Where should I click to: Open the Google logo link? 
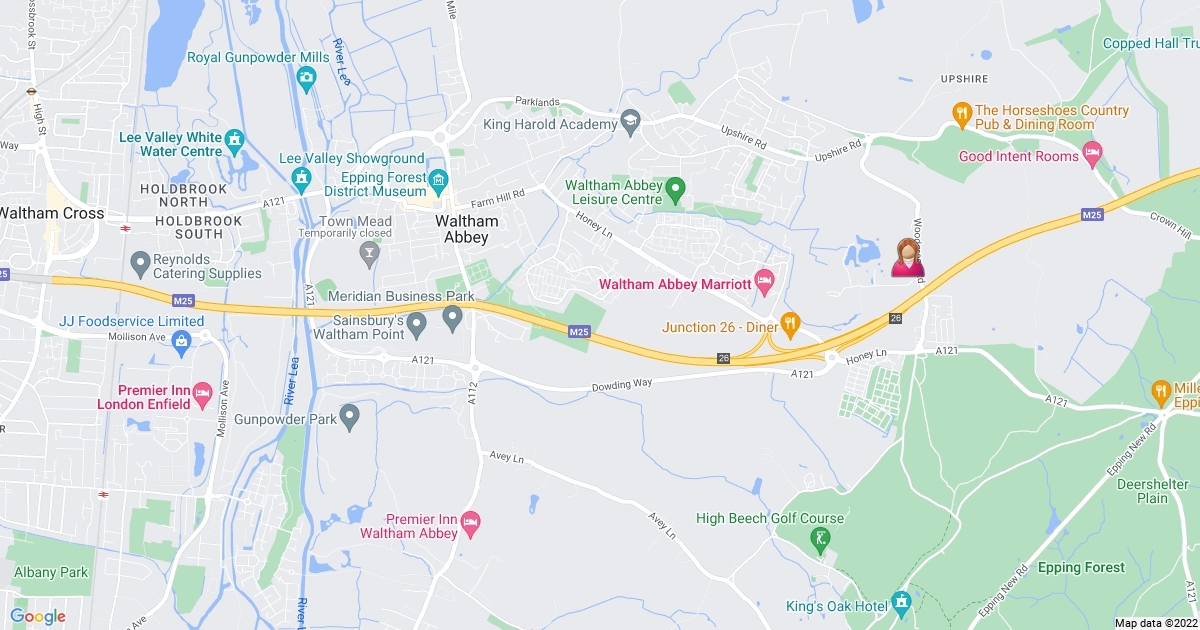click(x=37, y=616)
